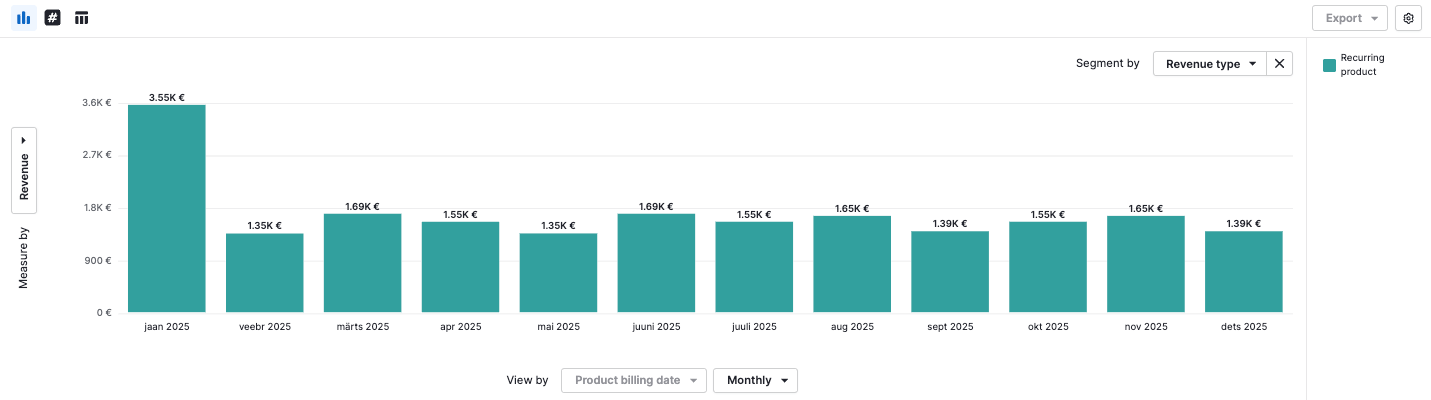Open the Product billing date dropdown

[634, 380]
